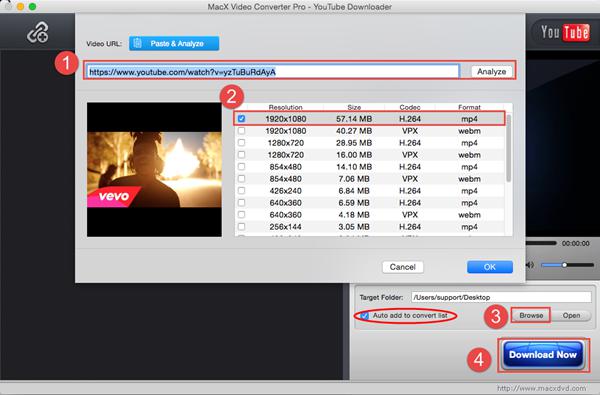Click the Format column header
Viewport: 600px width, 395px height.
pyautogui.click(x=469, y=107)
